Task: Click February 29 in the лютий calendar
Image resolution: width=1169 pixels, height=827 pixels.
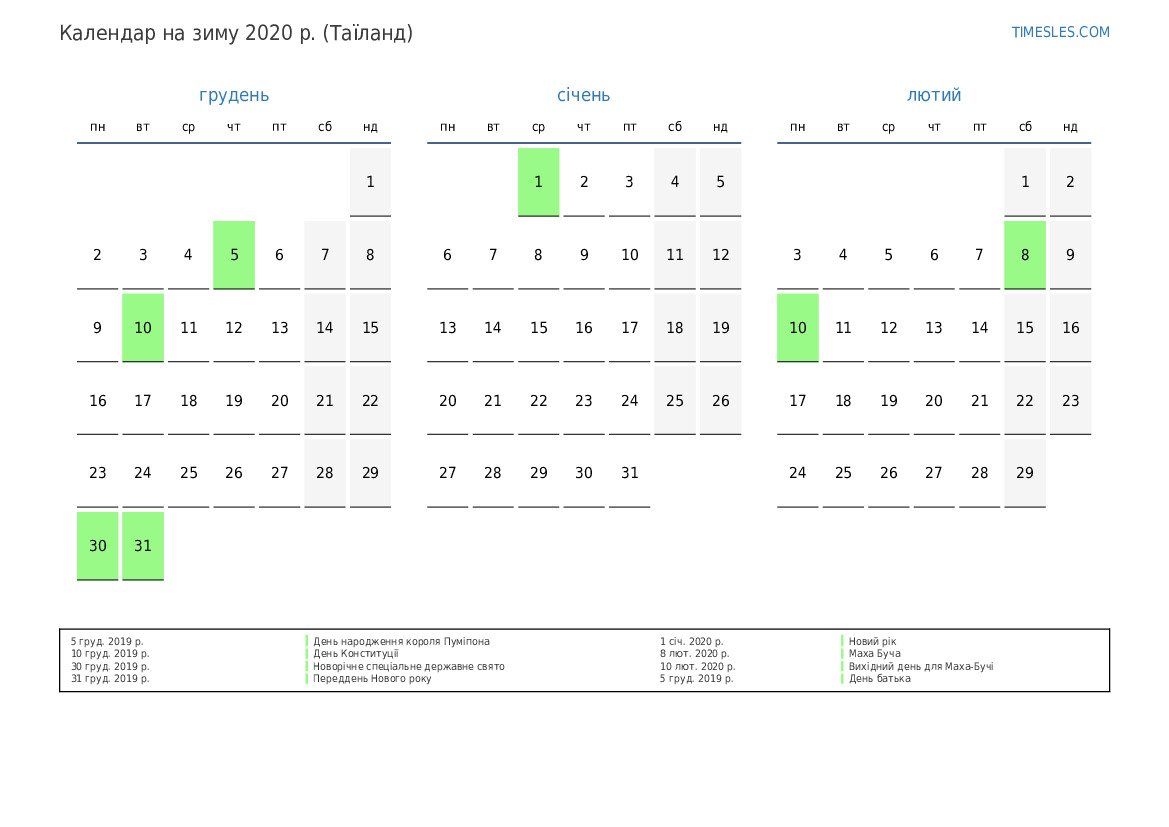Action: (x=1025, y=473)
